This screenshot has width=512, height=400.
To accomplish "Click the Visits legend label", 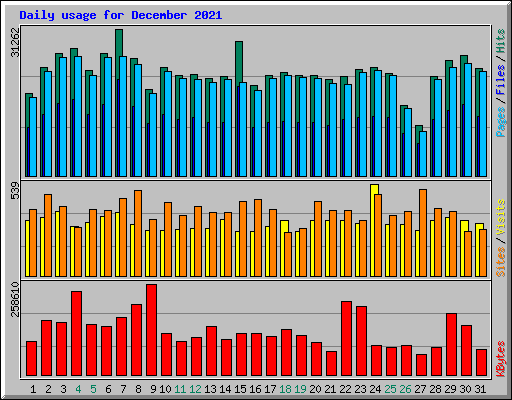I will coord(501,217).
